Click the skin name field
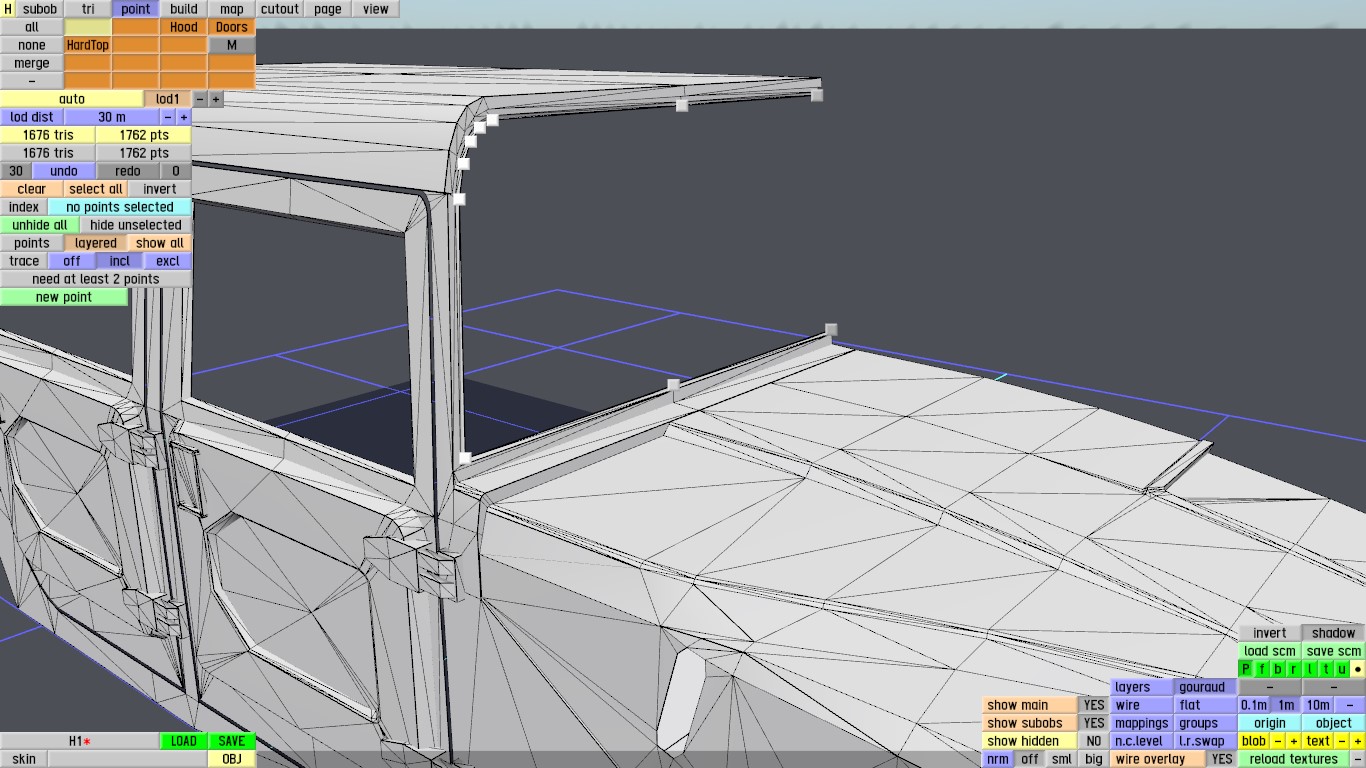 click(128, 759)
